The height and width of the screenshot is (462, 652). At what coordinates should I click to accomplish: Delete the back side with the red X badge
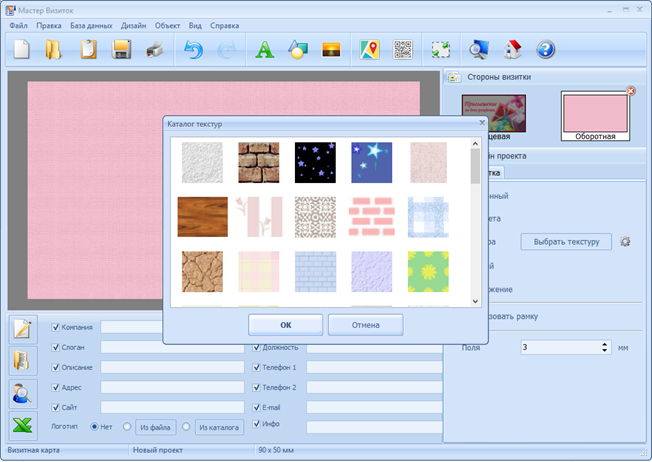click(x=631, y=91)
